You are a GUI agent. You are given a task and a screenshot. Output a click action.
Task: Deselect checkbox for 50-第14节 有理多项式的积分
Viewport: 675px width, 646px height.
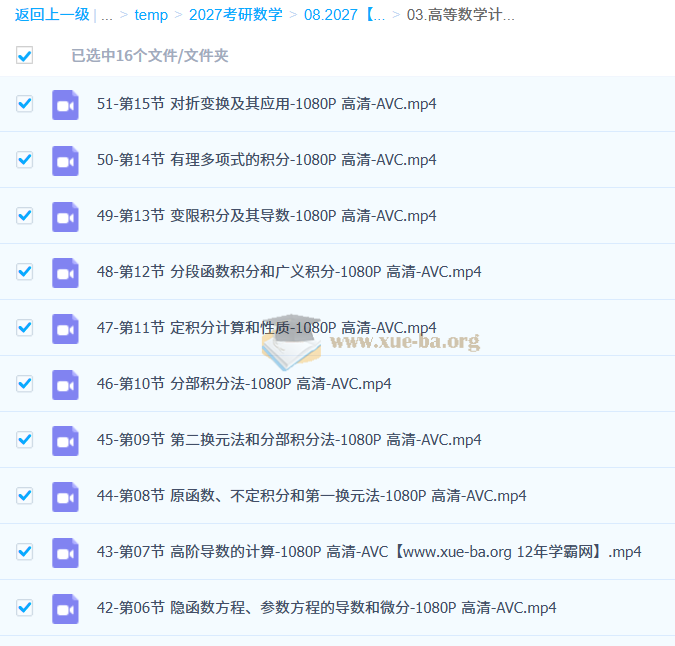click(x=24, y=160)
